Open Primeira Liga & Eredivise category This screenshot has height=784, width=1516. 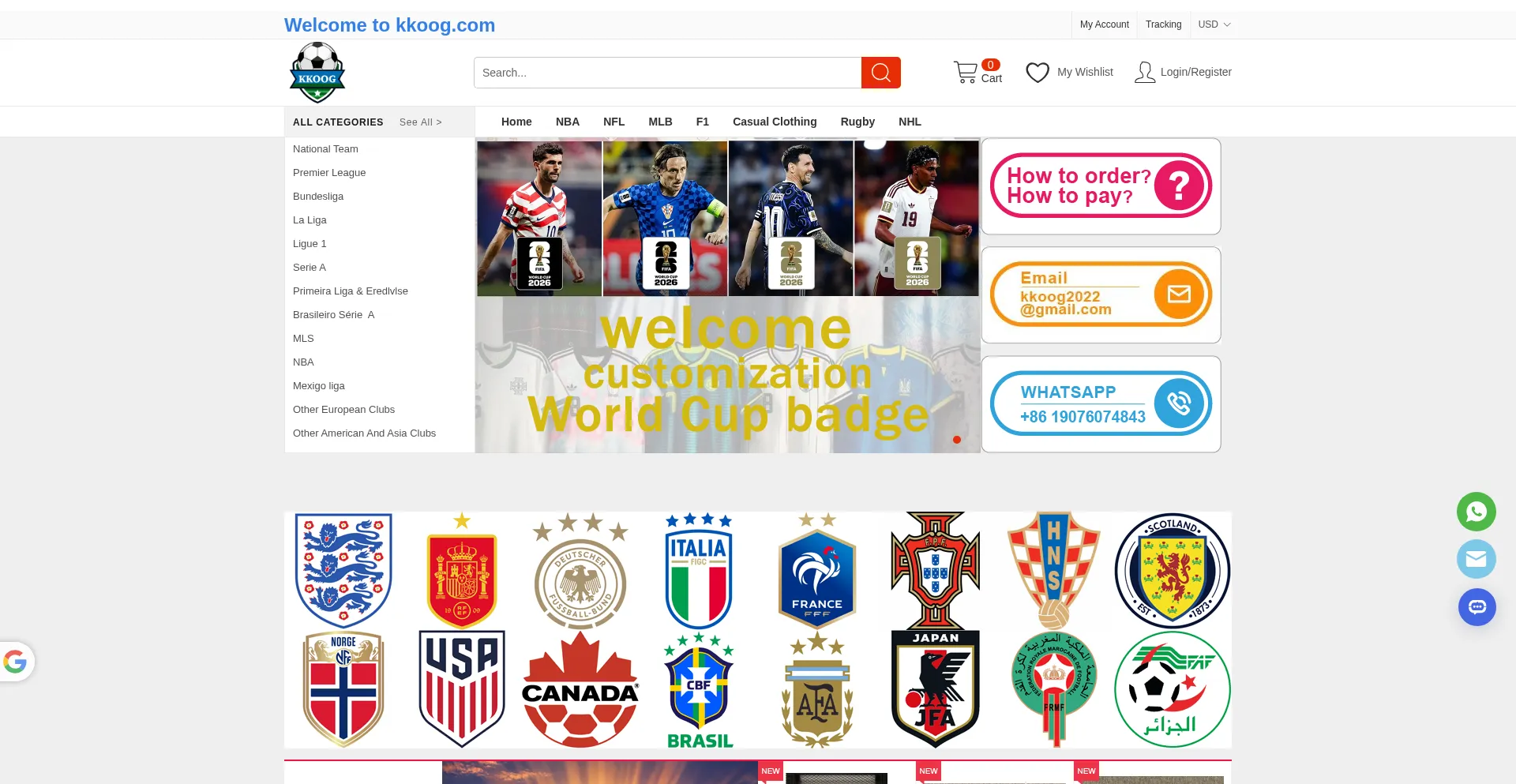pos(351,291)
